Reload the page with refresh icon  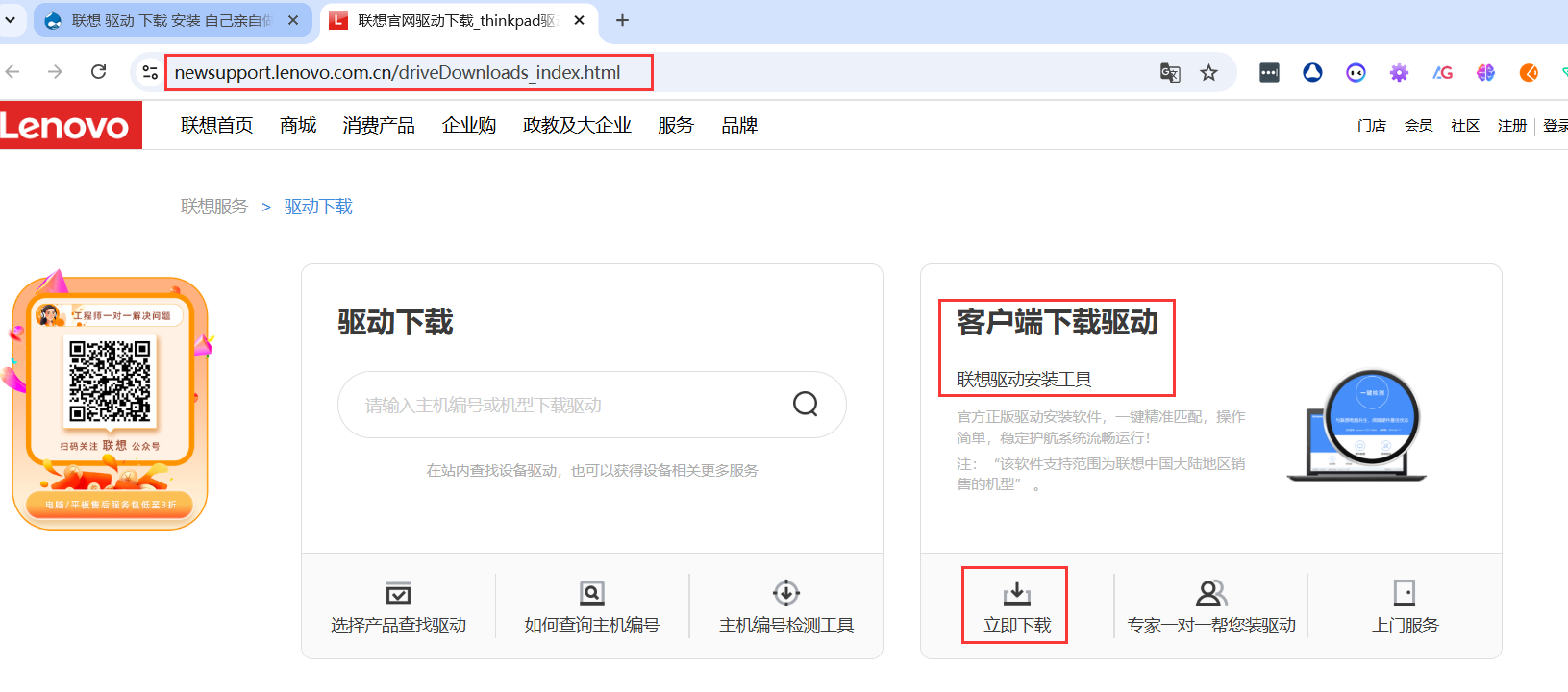click(98, 72)
